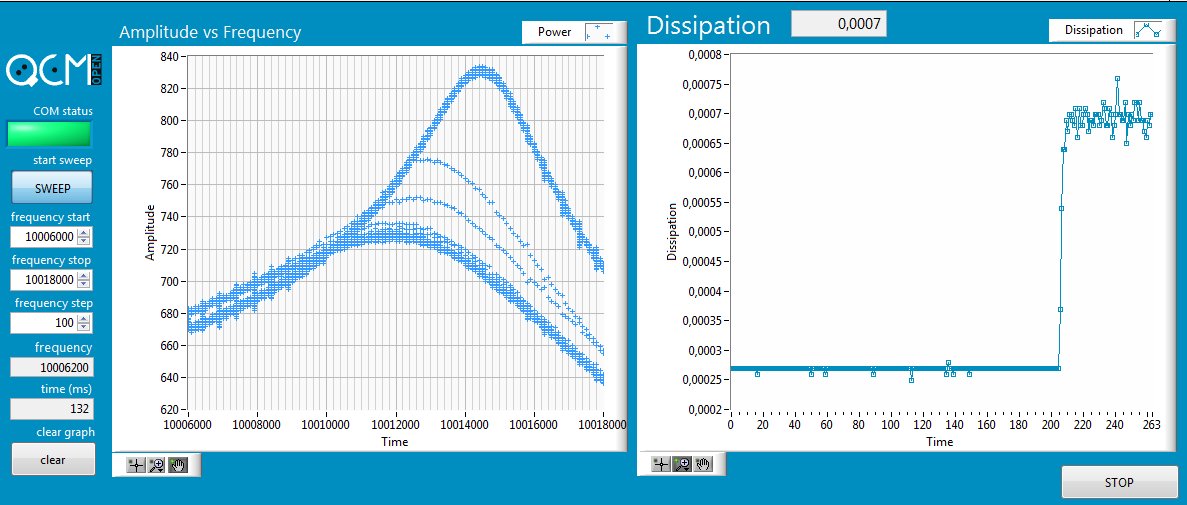Select the pan hand tool under Amplitude graph

coord(178,466)
